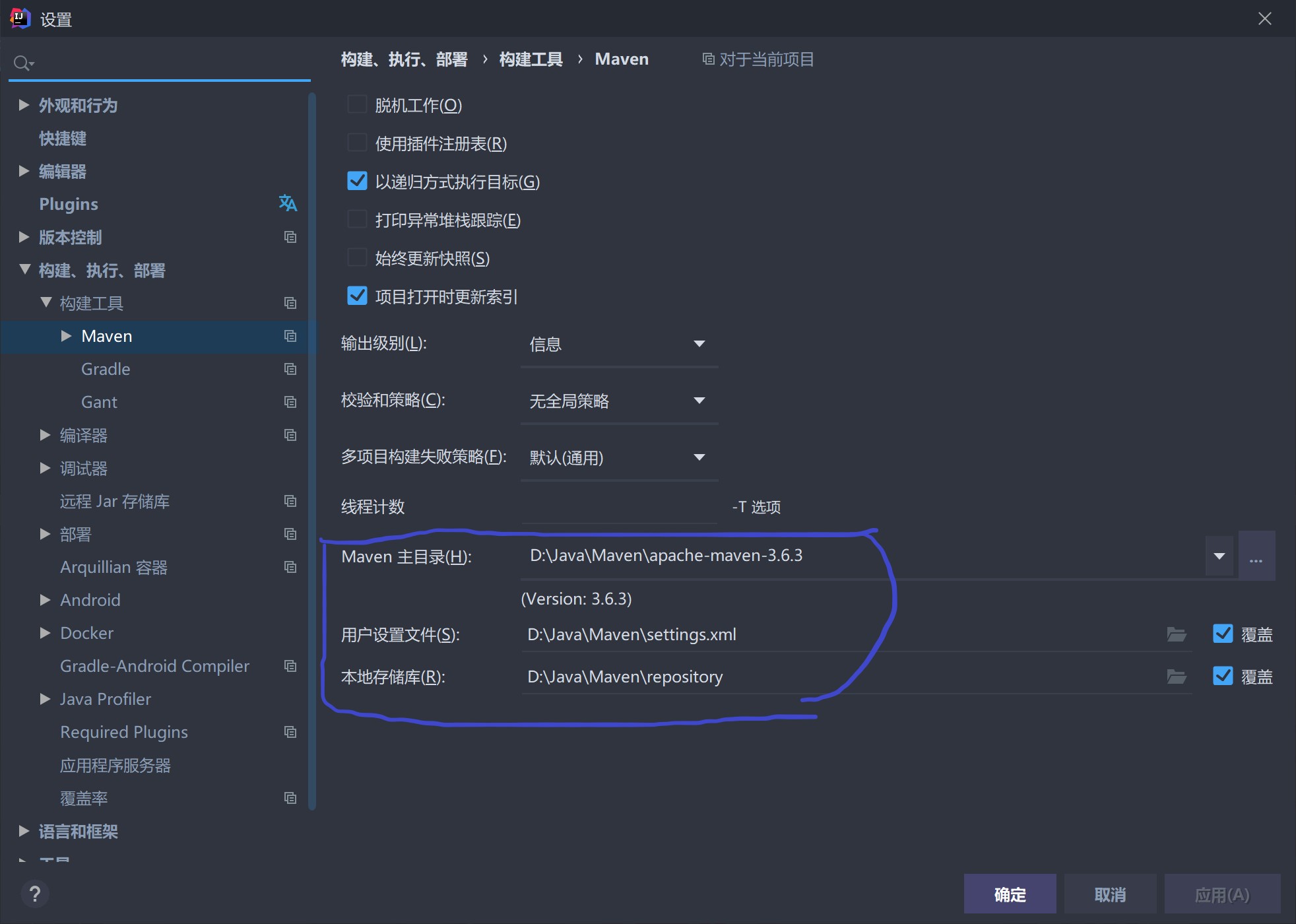Click project-level icon beside 部署

pos(290,534)
